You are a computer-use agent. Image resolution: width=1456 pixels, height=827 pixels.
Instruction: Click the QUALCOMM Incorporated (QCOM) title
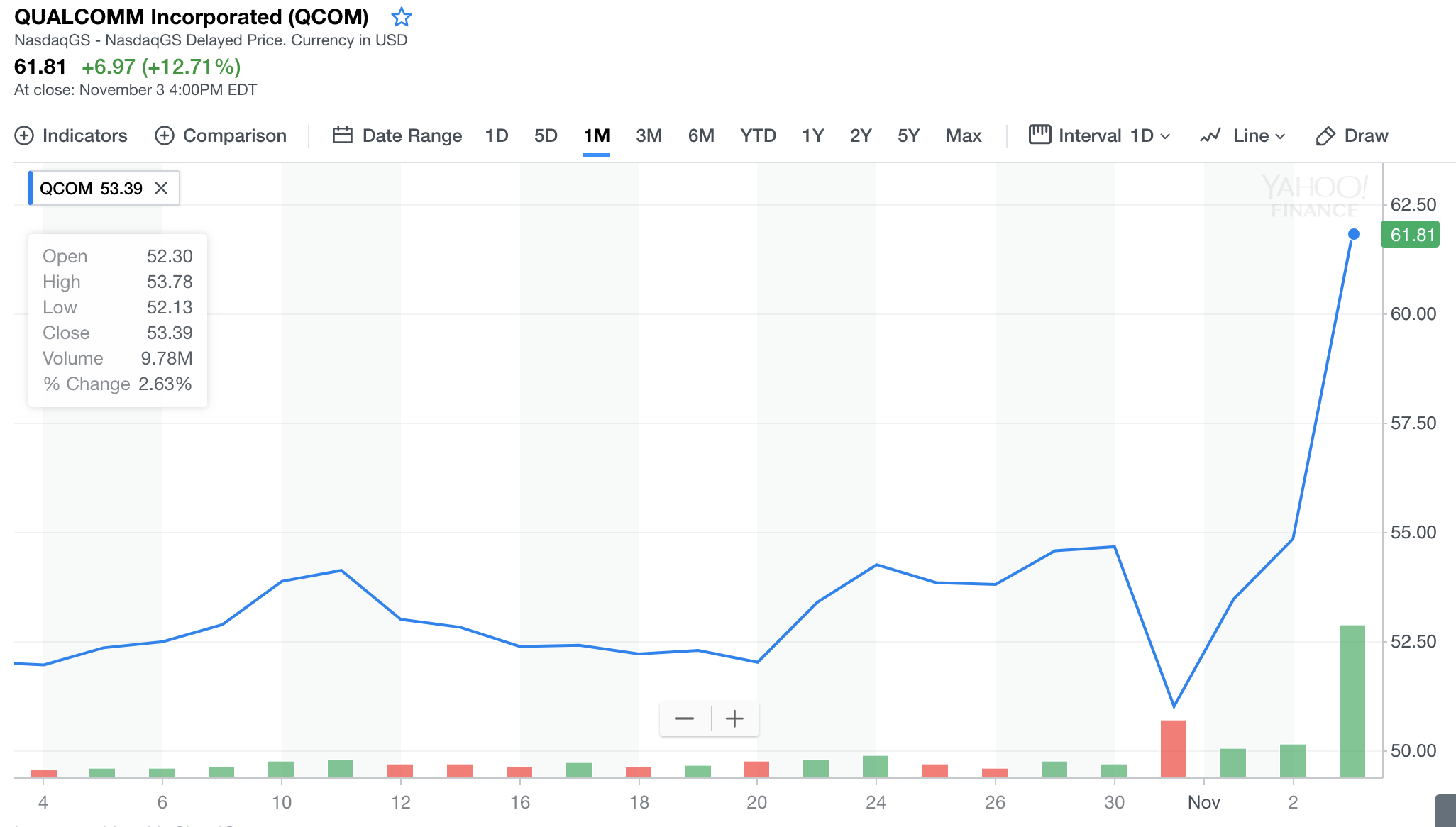point(192,16)
